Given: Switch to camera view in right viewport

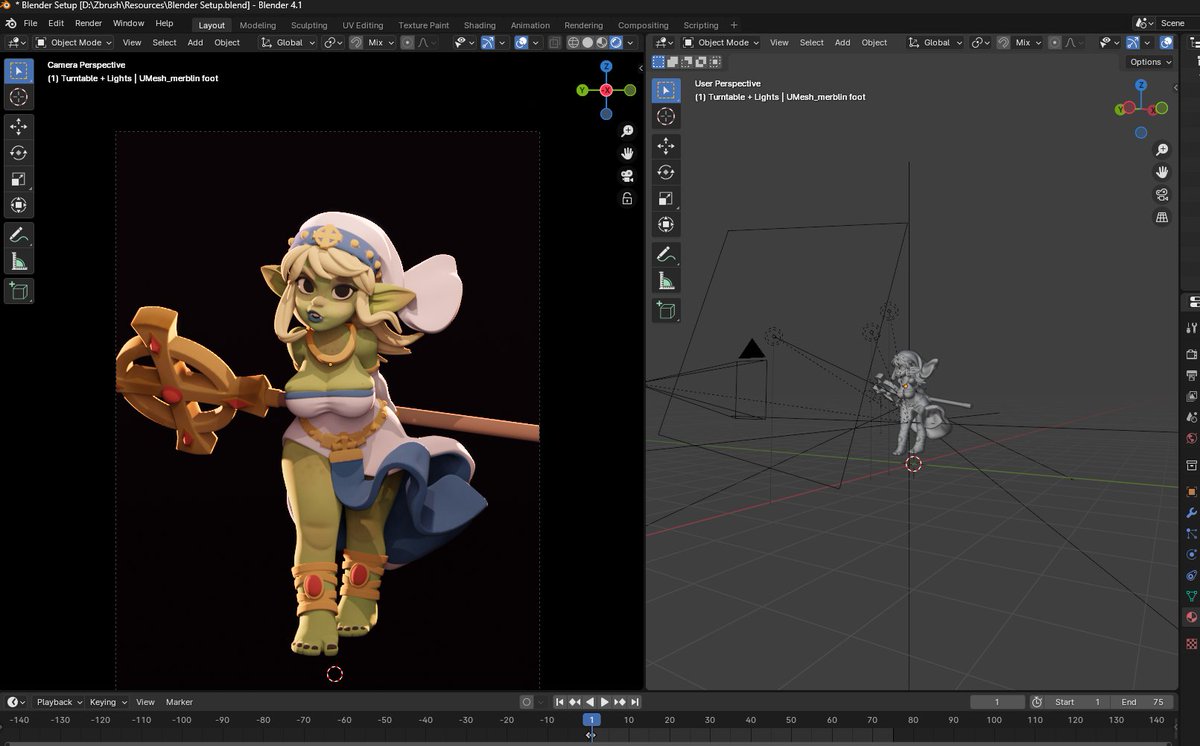Looking at the screenshot, I should click(1162, 194).
